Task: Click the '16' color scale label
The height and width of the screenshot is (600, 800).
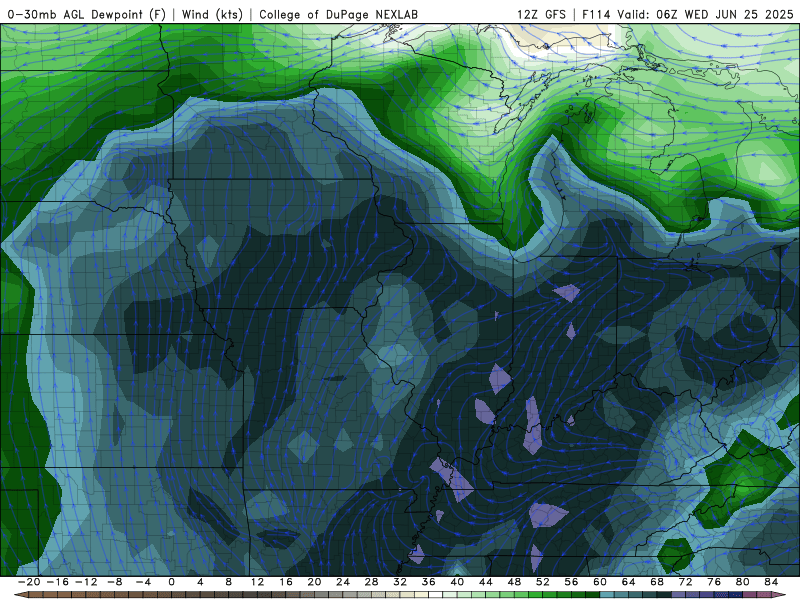Action: (x=286, y=582)
